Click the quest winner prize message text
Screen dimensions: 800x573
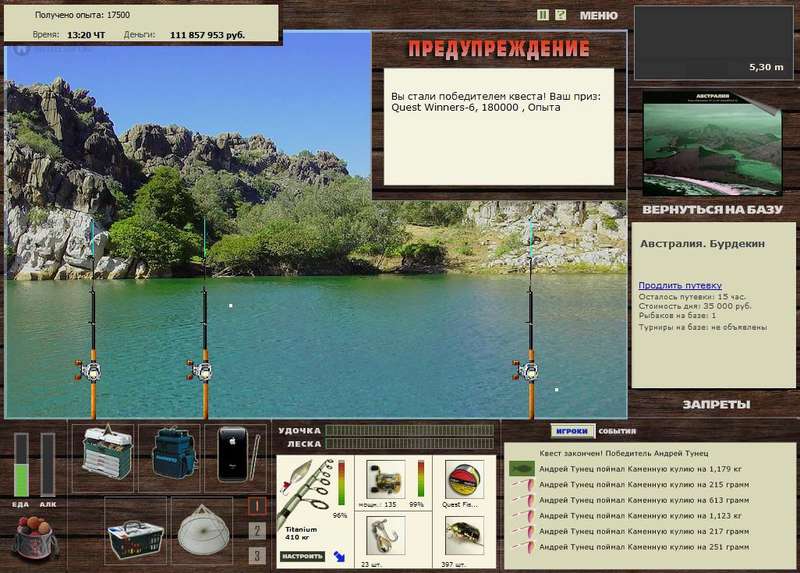[495, 102]
